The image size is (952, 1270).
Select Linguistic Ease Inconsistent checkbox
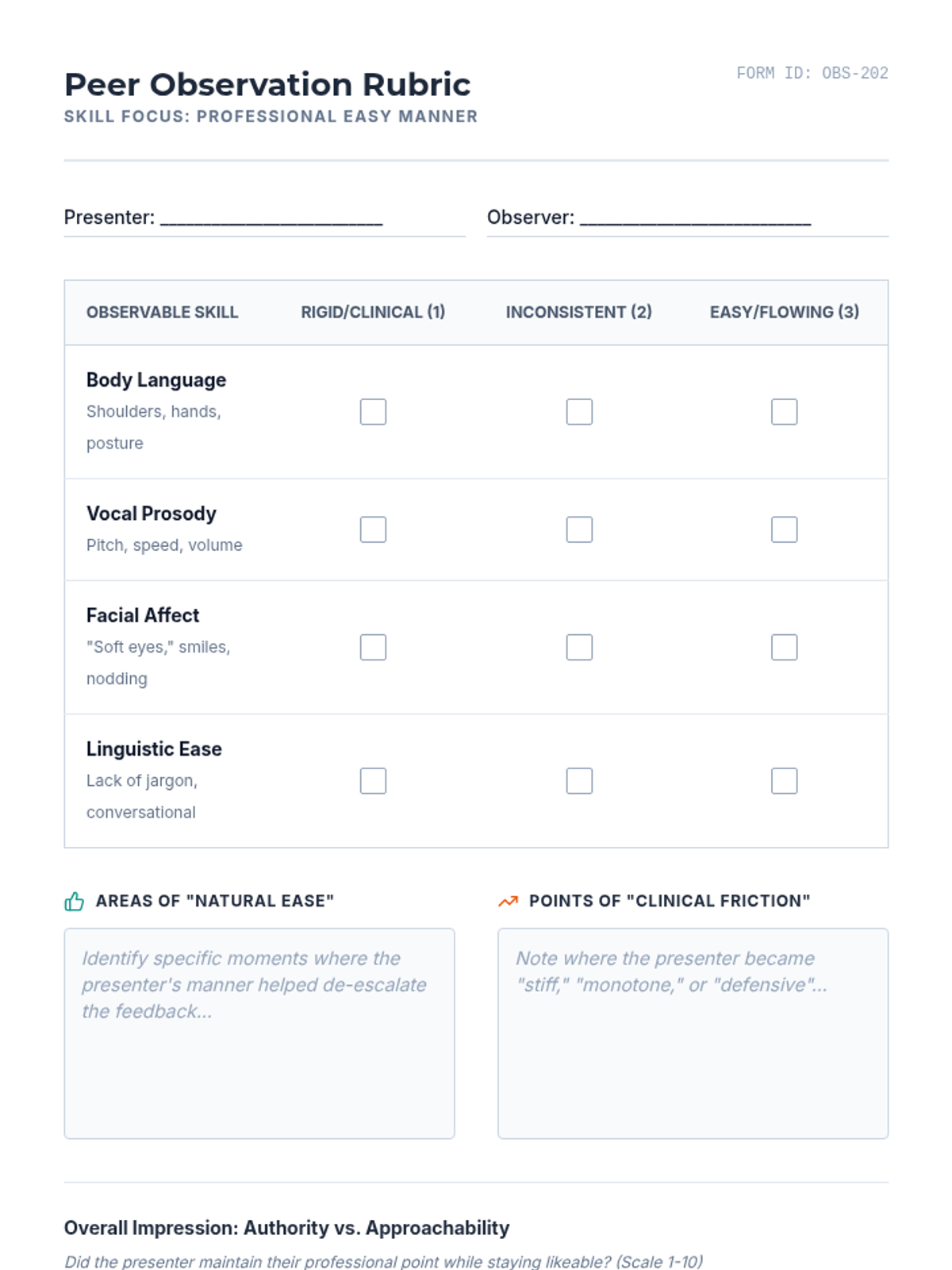coord(579,781)
